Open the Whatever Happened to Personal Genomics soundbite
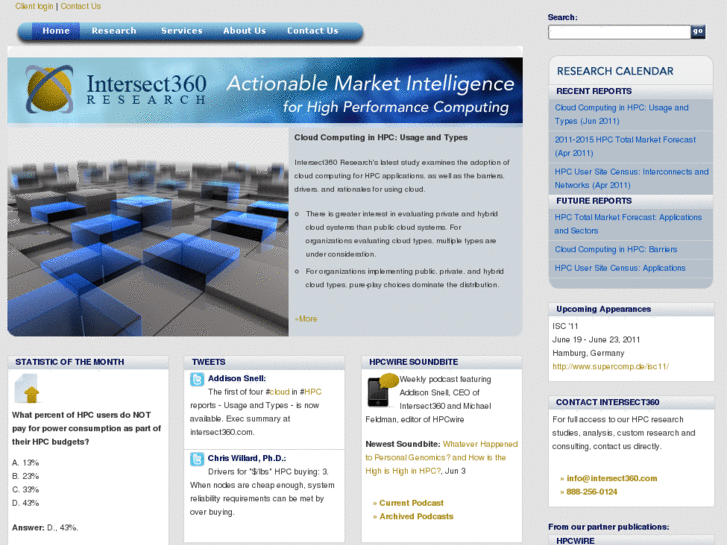Image resolution: width=727 pixels, height=545 pixels. (441, 457)
